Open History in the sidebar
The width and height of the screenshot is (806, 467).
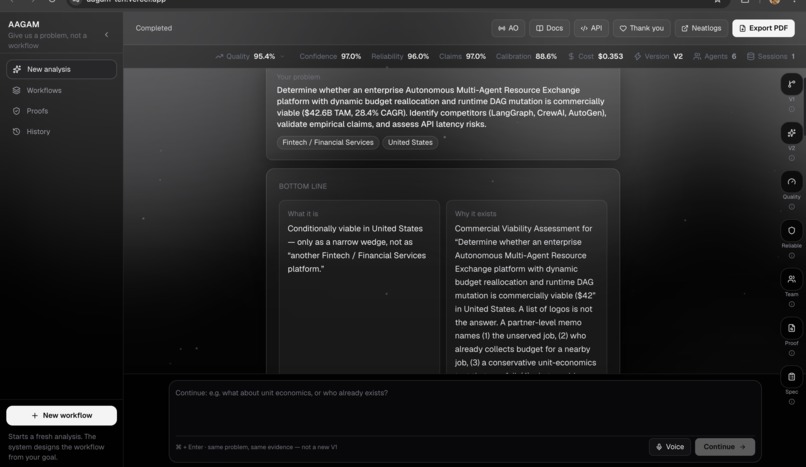click(x=61, y=132)
